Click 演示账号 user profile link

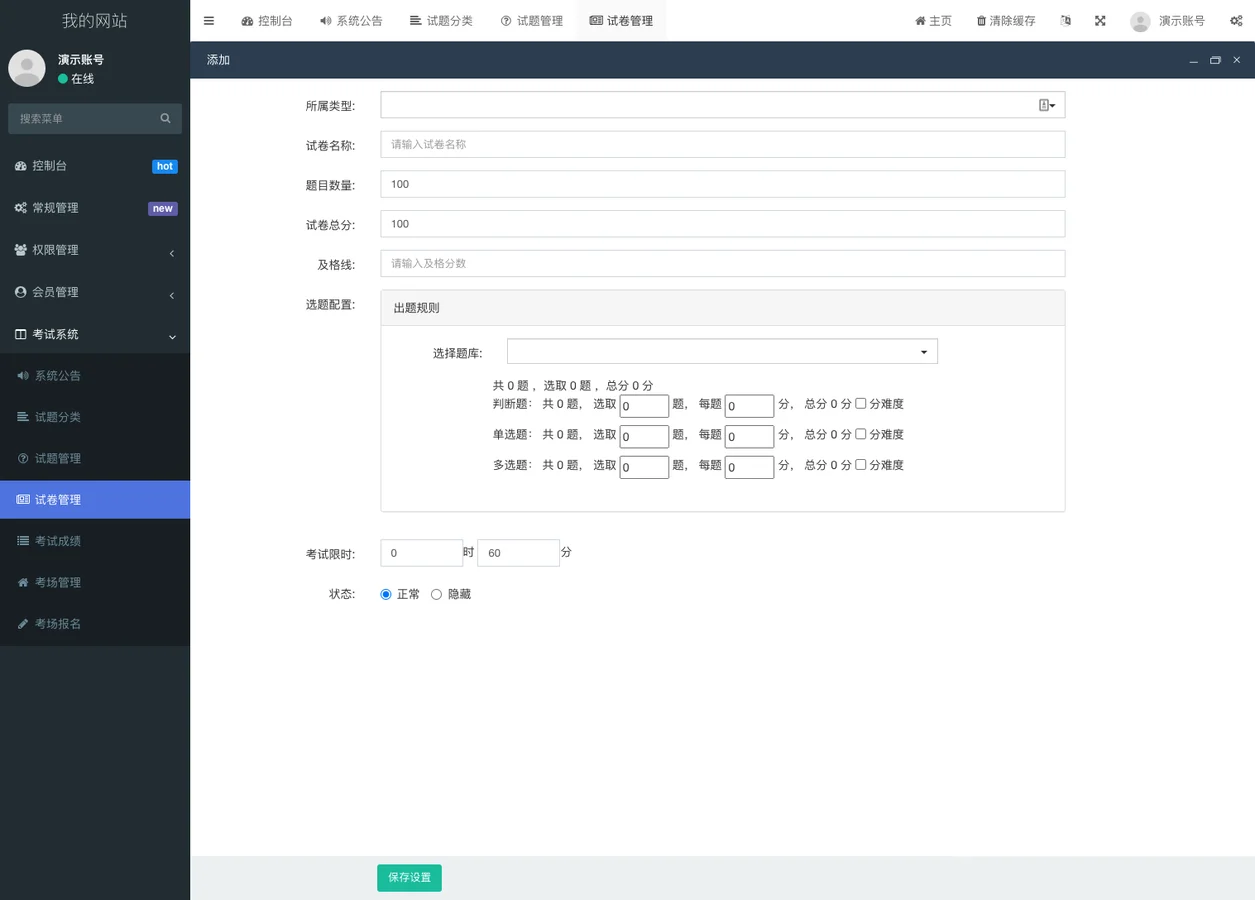point(1166,20)
